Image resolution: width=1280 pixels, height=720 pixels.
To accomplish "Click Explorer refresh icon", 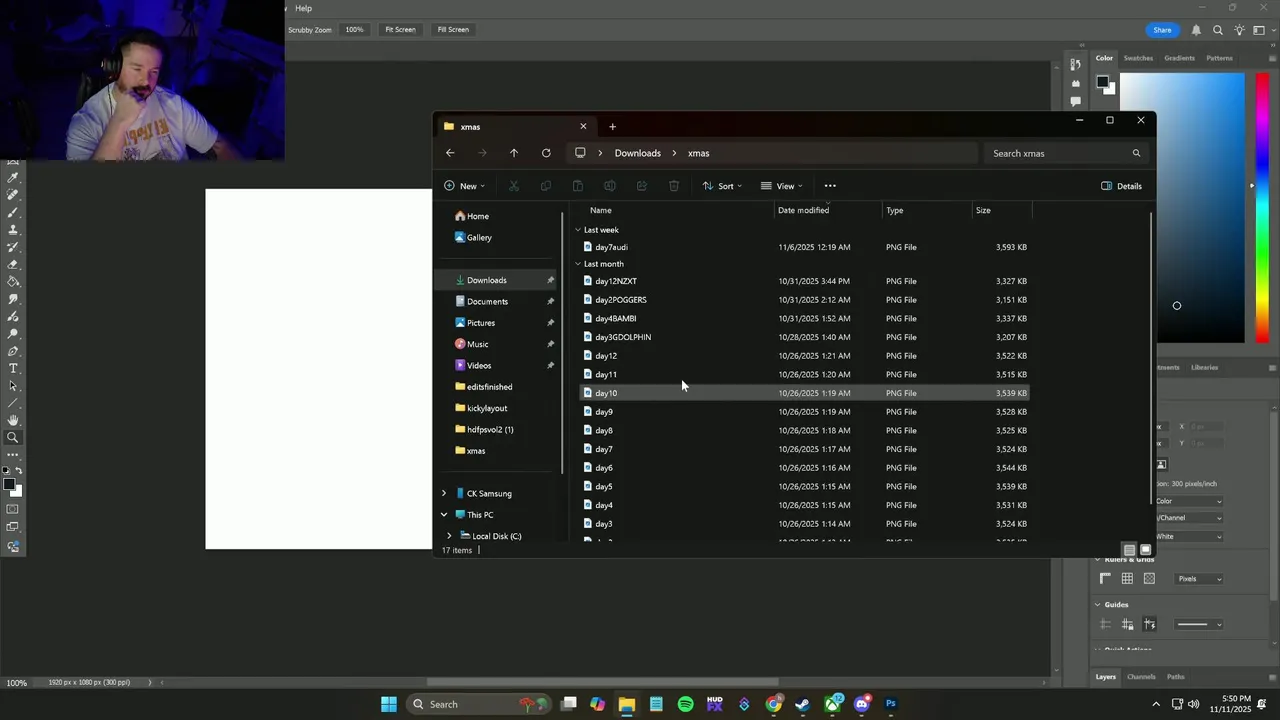I will [546, 153].
